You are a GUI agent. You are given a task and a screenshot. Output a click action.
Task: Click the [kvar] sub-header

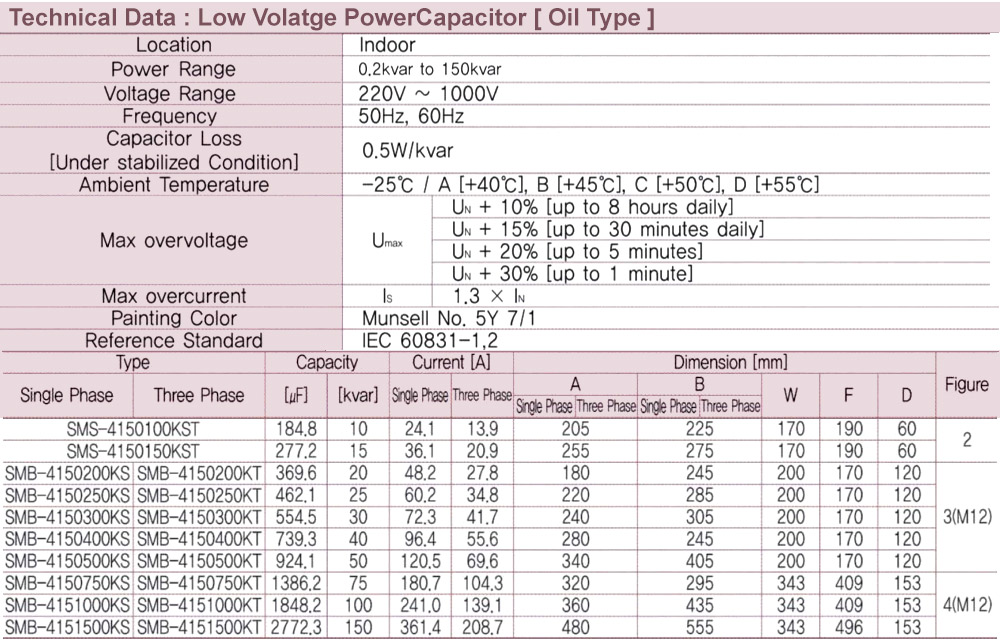pos(358,396)
